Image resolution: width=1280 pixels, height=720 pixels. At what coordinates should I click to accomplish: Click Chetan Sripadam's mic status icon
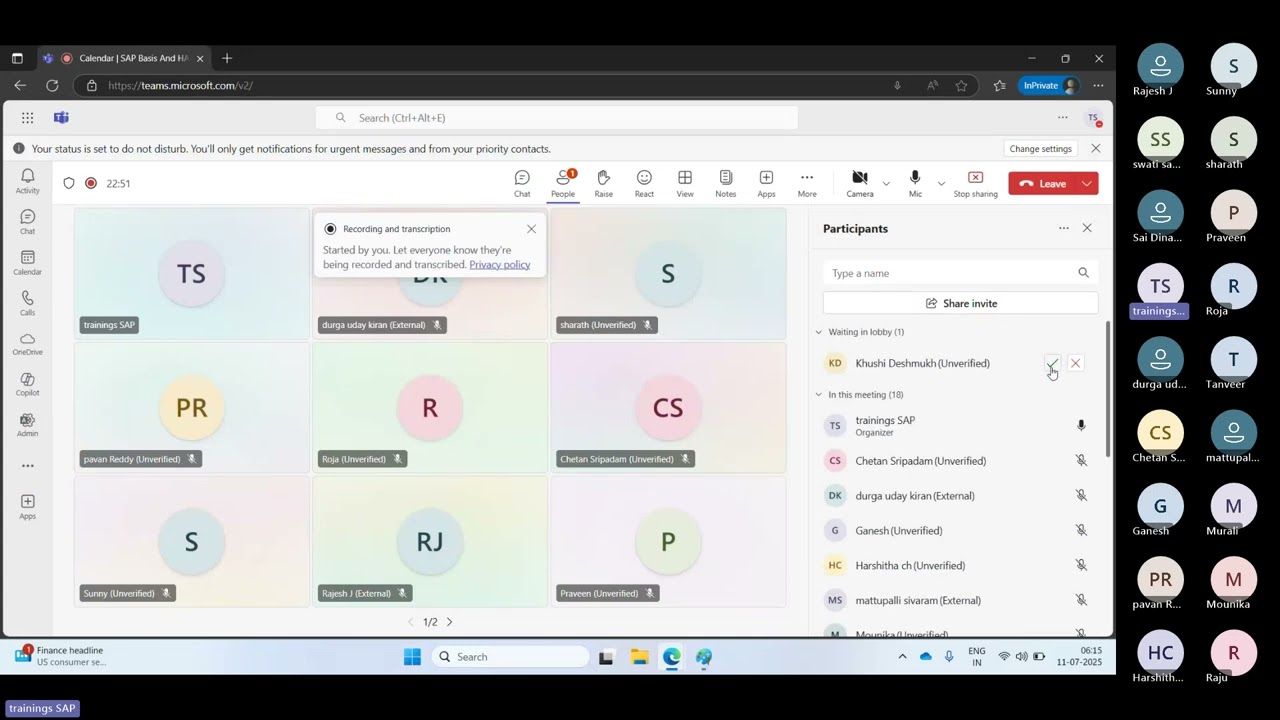click(1081, 461)
